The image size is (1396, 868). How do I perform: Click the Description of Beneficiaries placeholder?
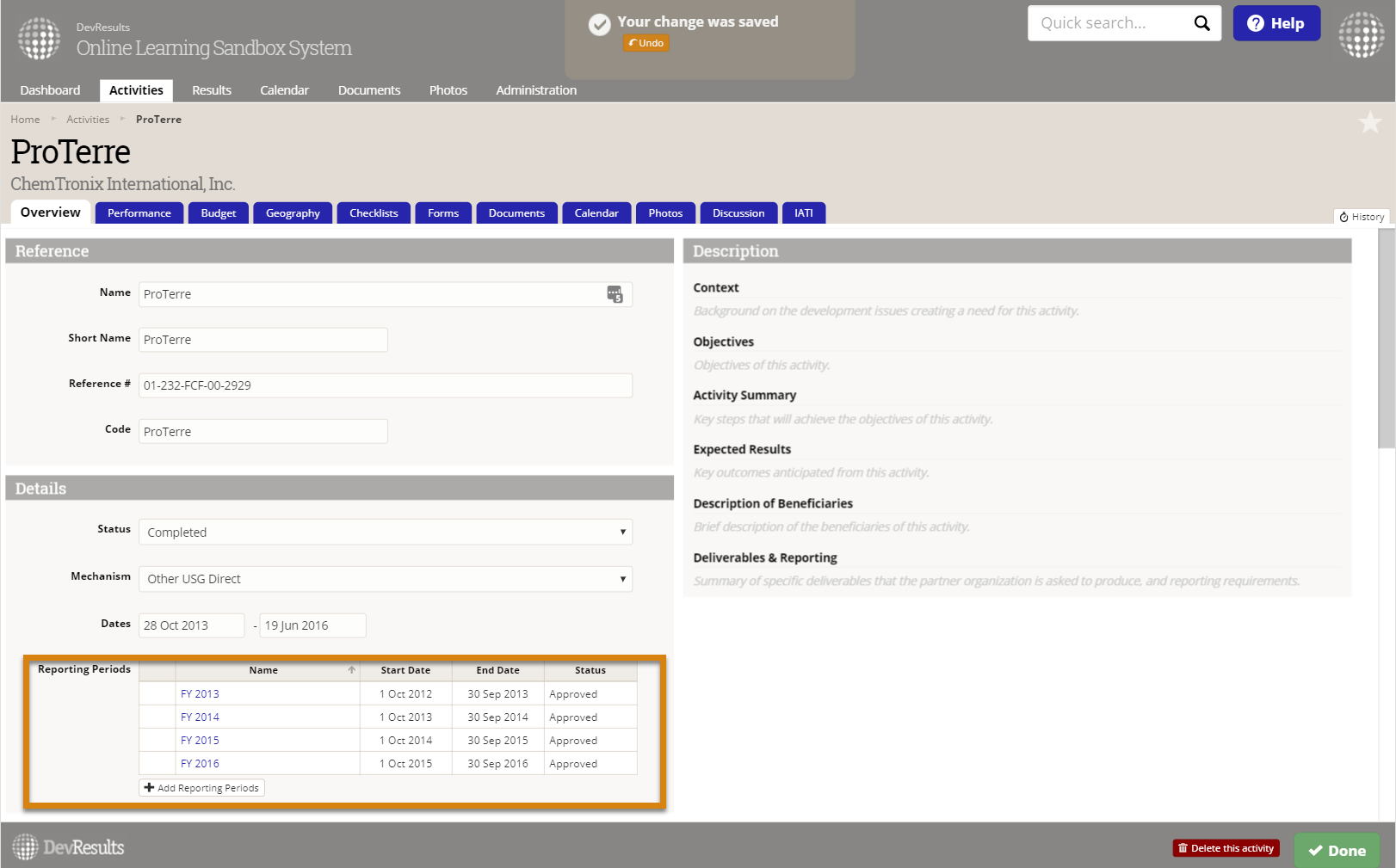831,527
